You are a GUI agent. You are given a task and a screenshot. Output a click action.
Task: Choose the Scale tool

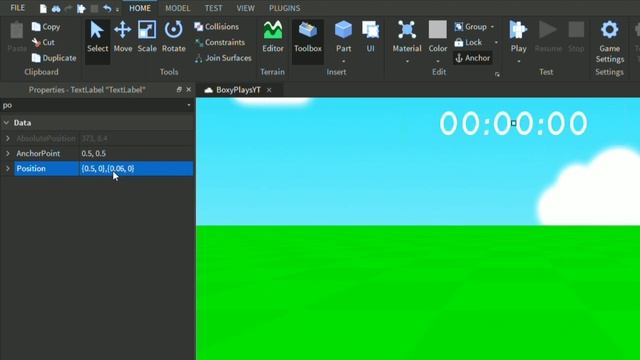click(x=147, y=38)
